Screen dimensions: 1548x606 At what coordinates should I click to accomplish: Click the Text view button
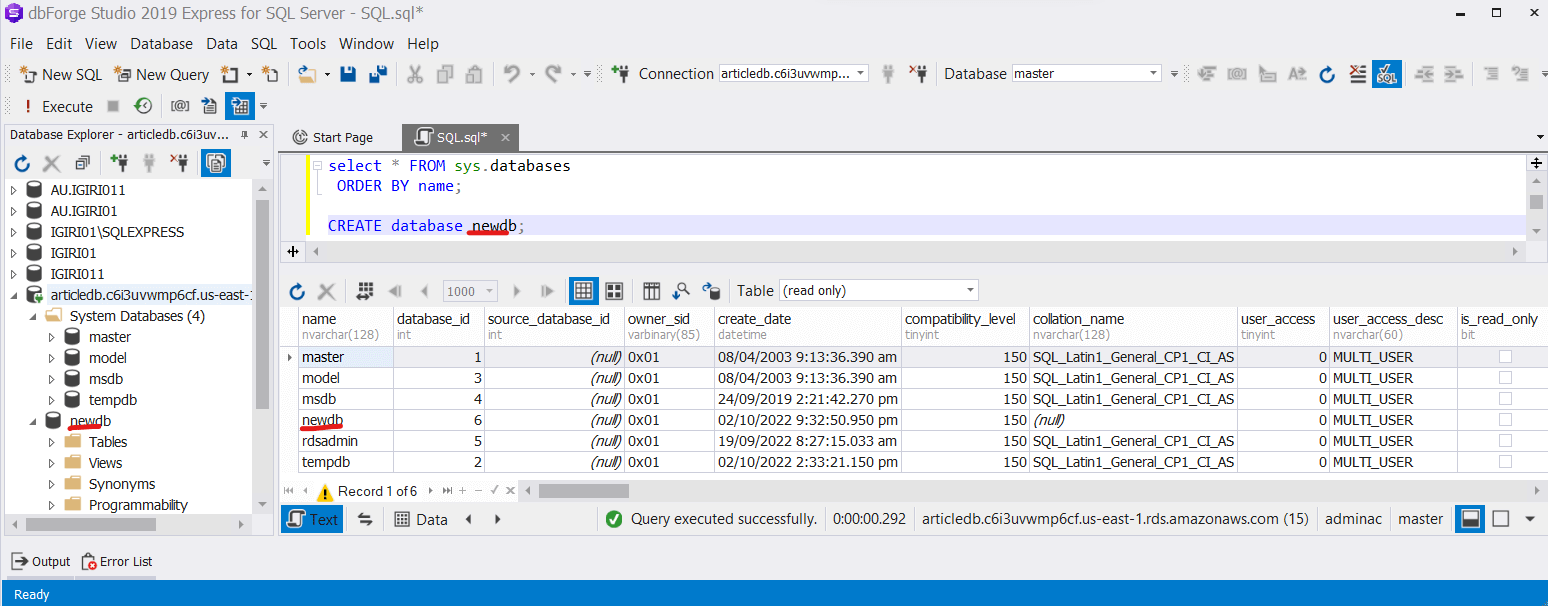click(x=312, y=519)
